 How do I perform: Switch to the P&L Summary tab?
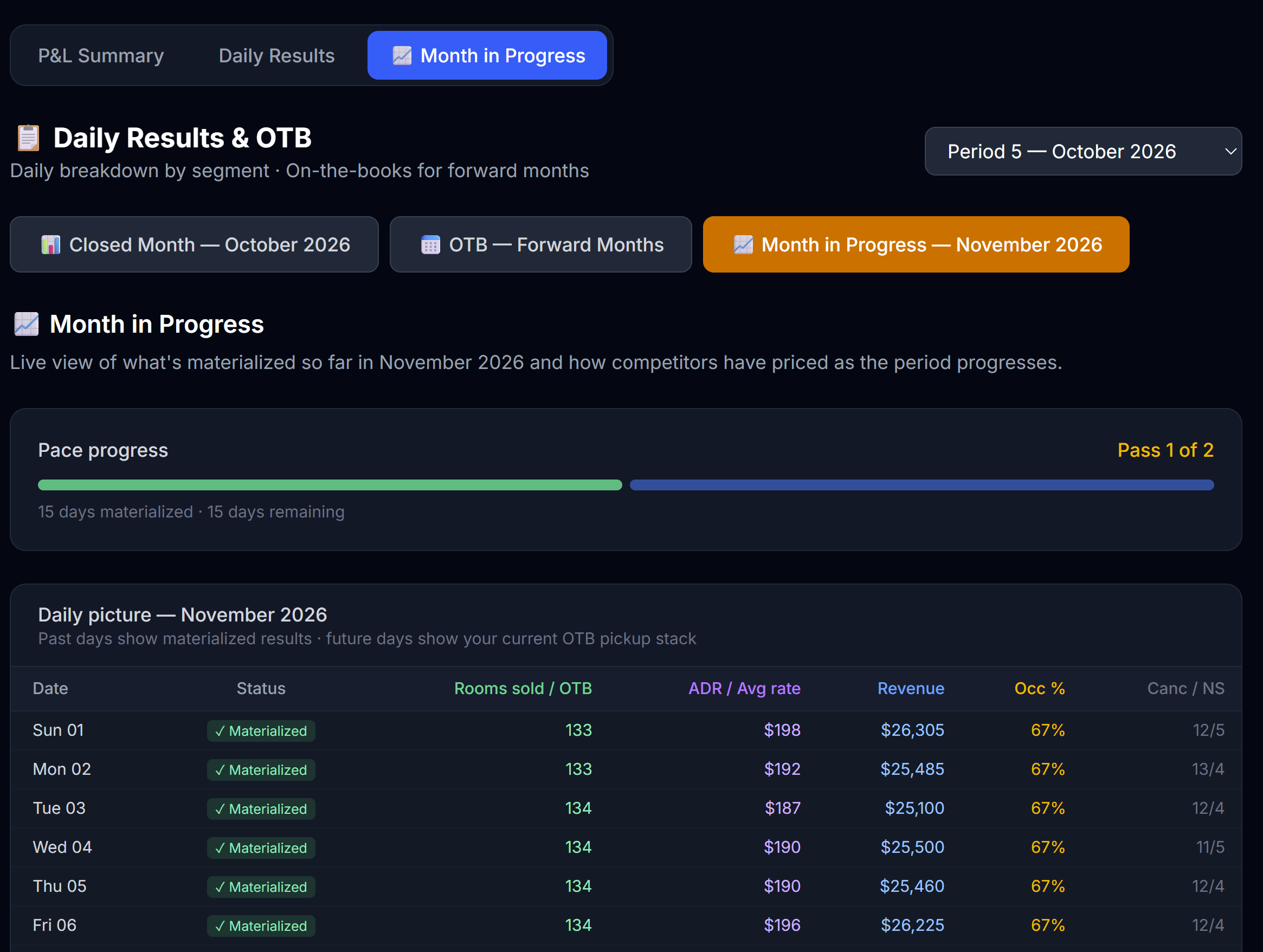click(x=101, y=55)
